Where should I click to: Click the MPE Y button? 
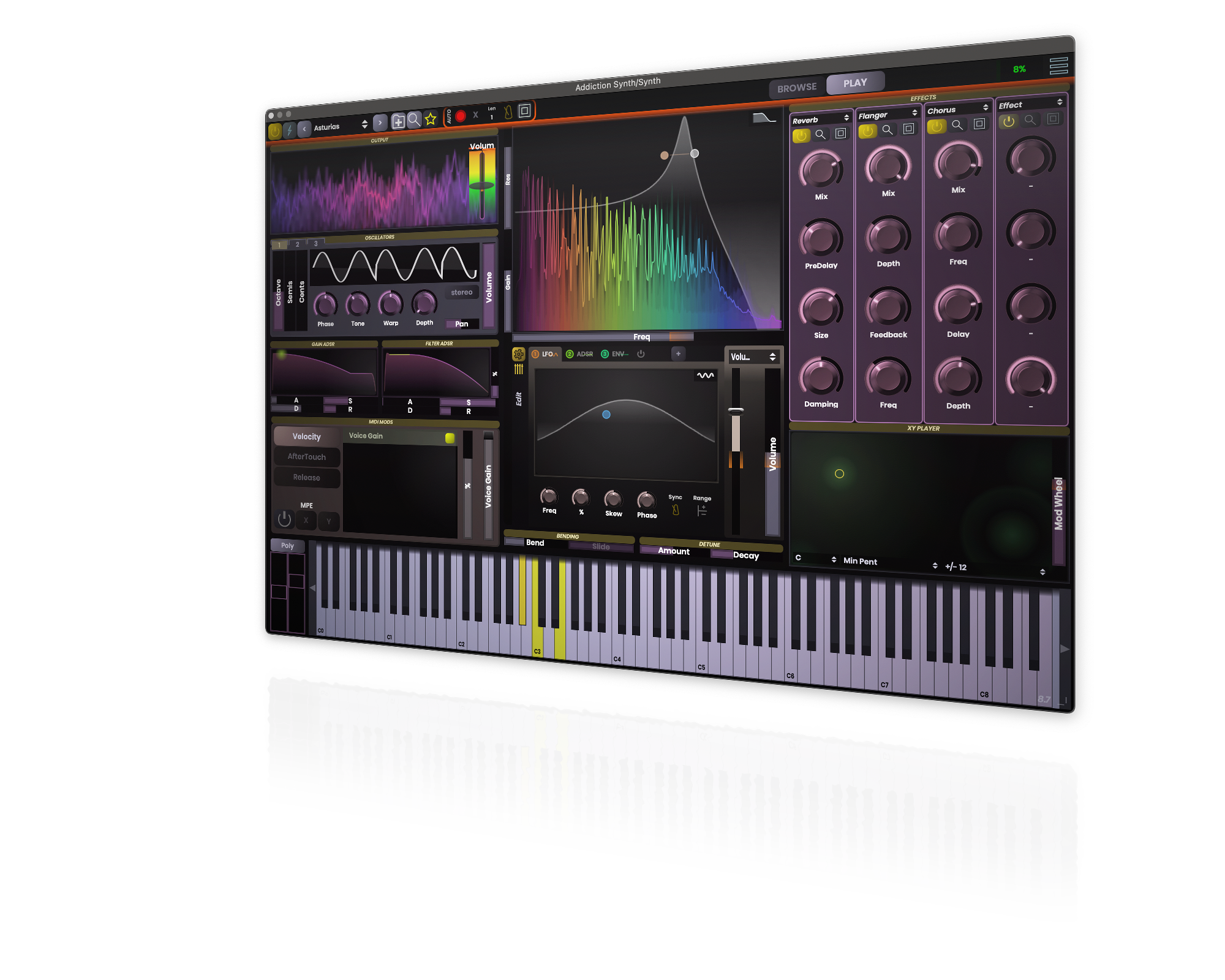328,521
